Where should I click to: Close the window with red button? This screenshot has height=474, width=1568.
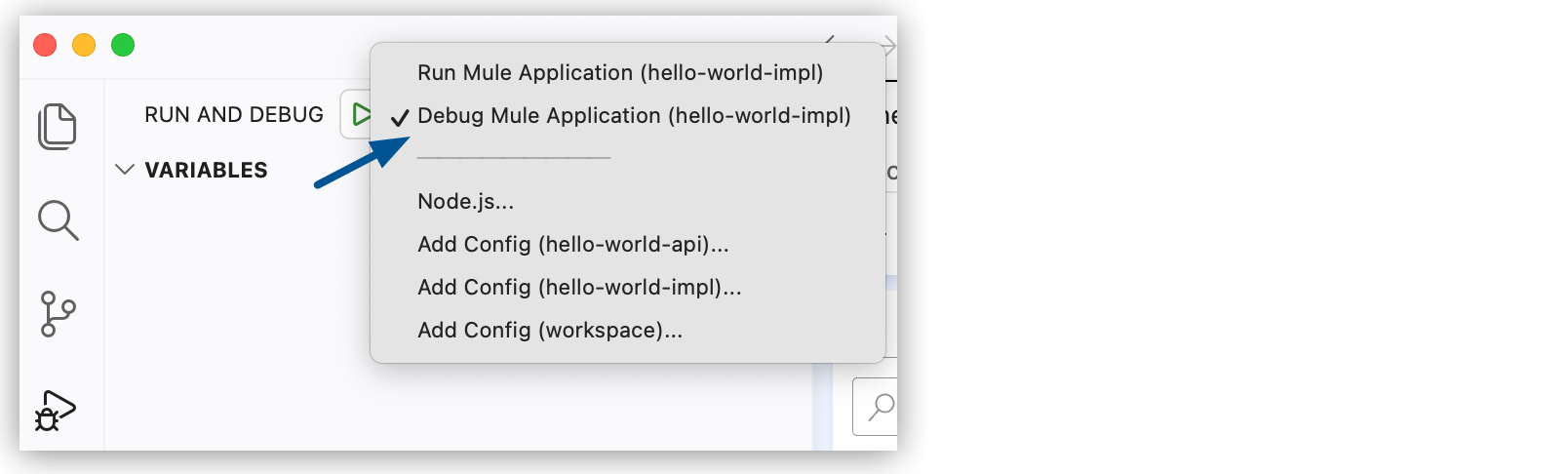pos(45,45)
